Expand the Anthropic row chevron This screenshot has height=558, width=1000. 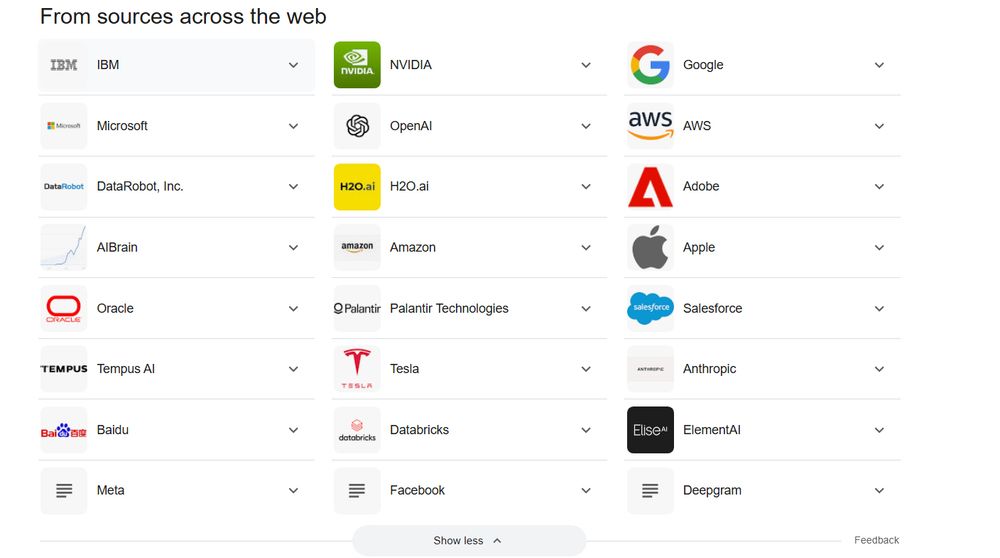[879, 369]
